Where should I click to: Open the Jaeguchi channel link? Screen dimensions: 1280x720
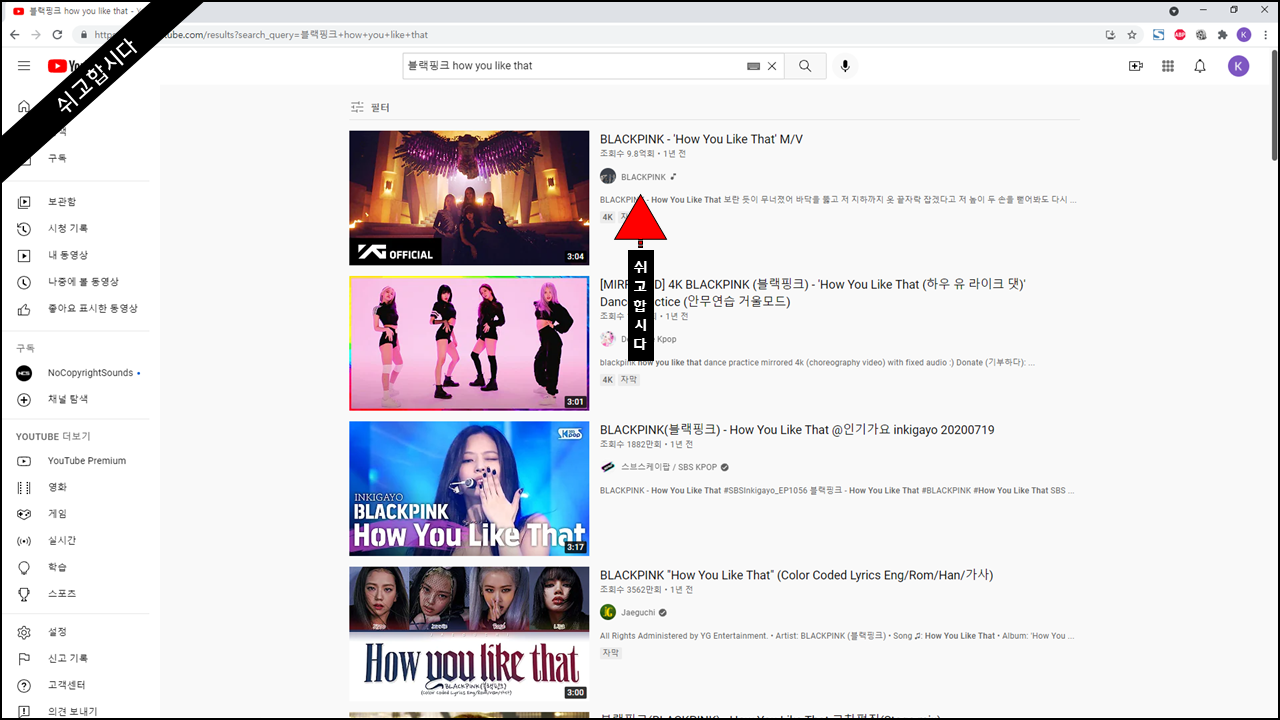pyautogui.click(x=638, y=612)
